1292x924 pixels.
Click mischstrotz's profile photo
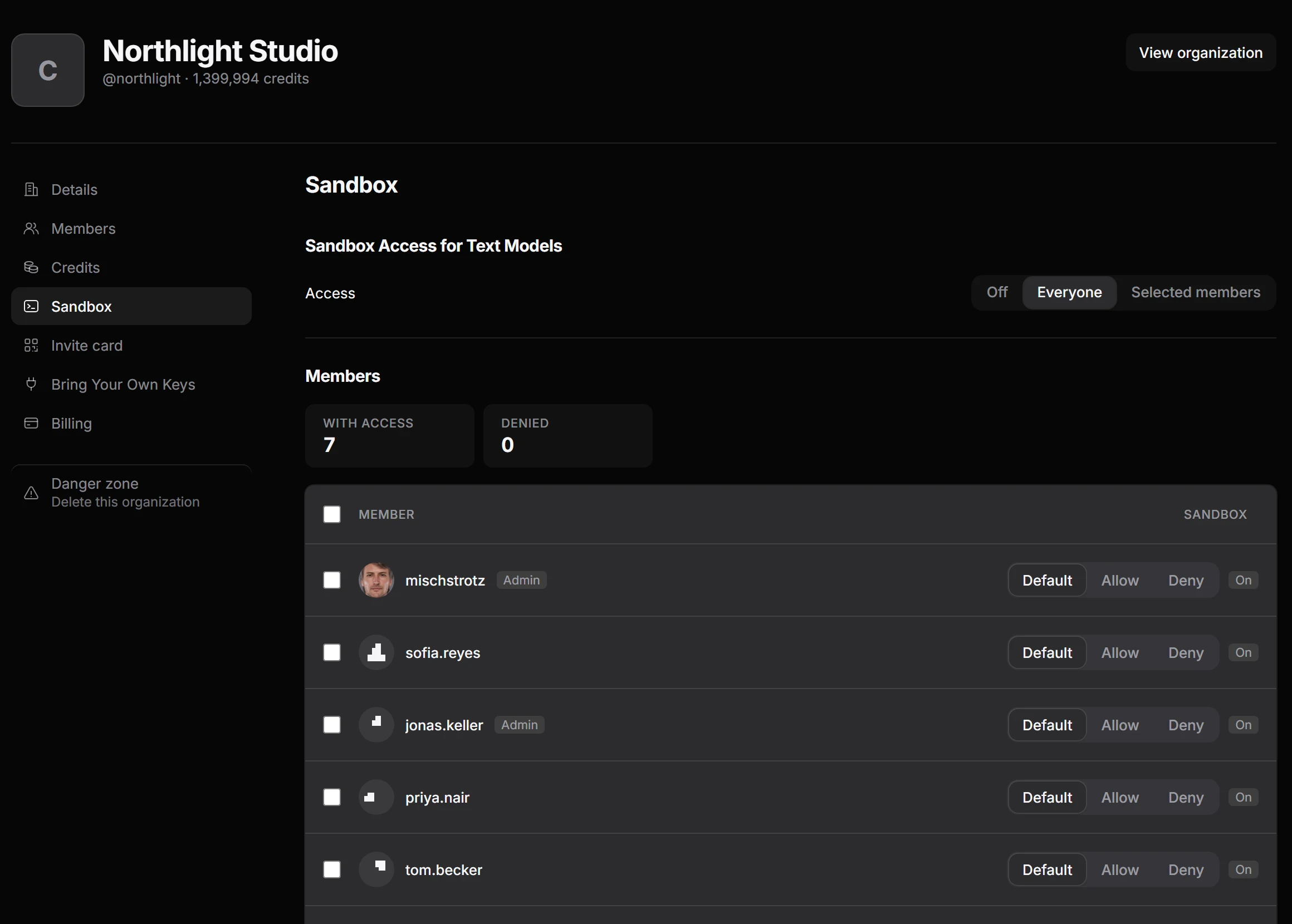[376, 580]
